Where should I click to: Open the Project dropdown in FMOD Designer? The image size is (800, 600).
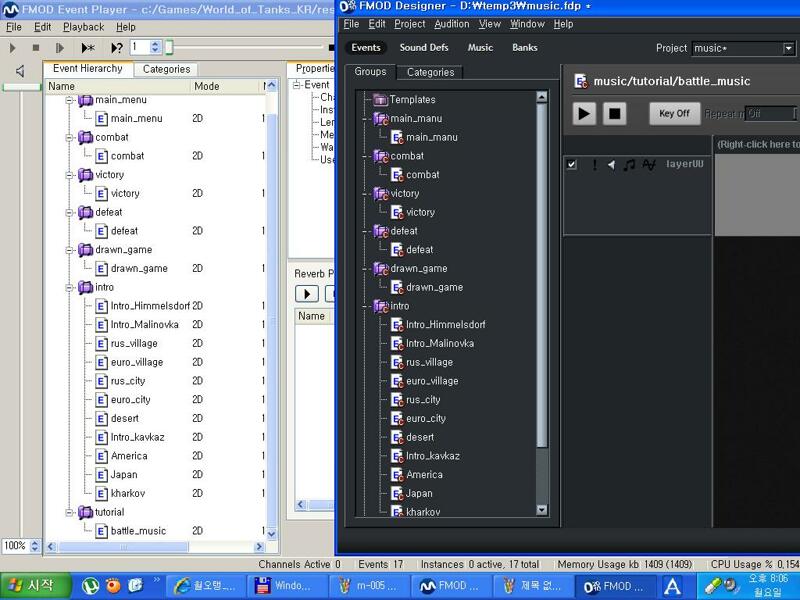click(788, 48)
